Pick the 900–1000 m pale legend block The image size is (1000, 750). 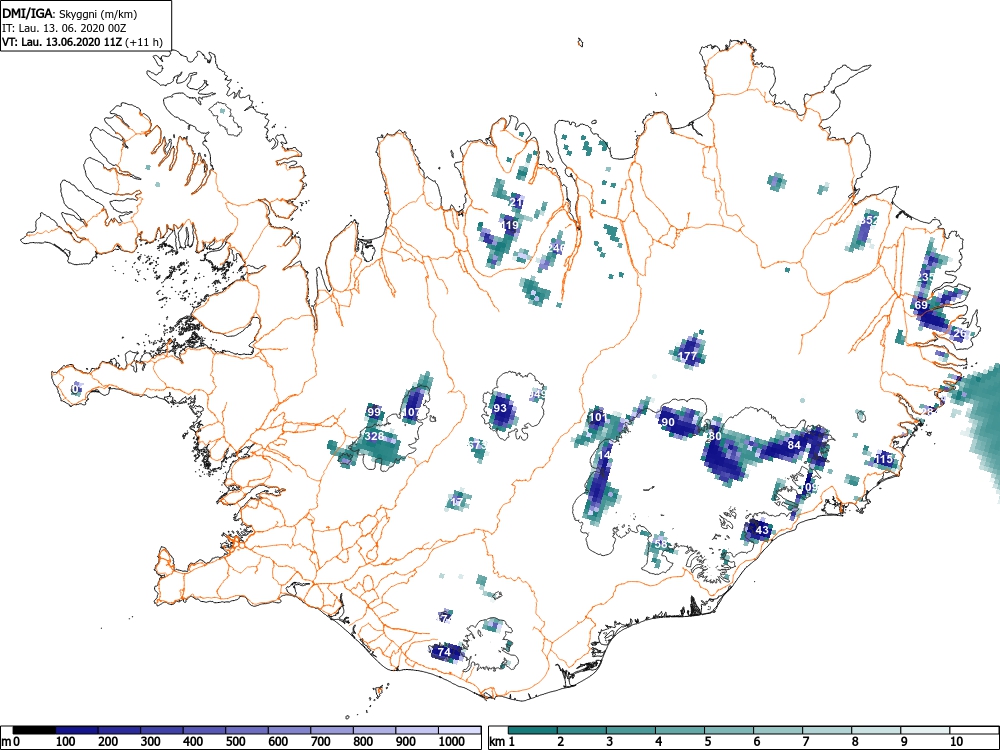click(x=417, y=730)
